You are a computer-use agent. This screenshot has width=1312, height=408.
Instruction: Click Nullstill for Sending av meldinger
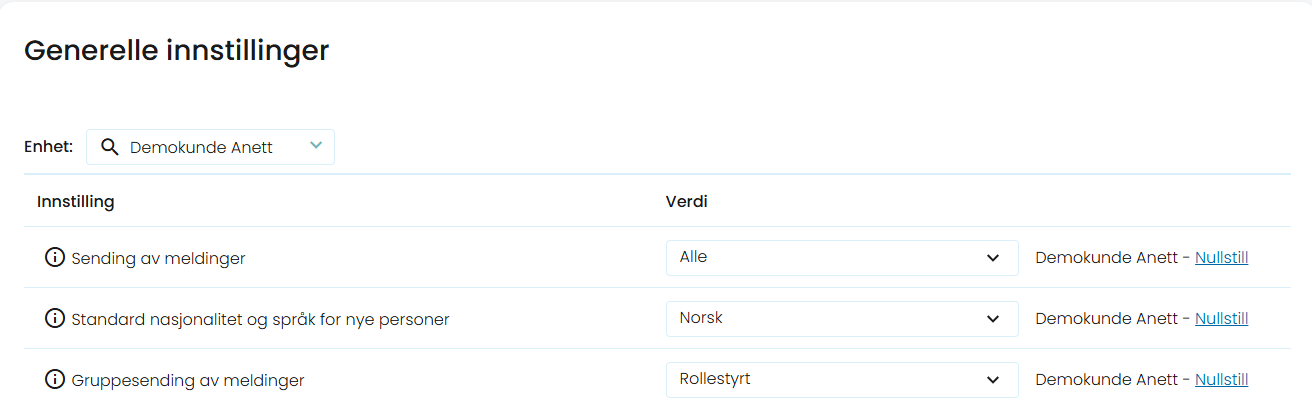(1221, 258)
